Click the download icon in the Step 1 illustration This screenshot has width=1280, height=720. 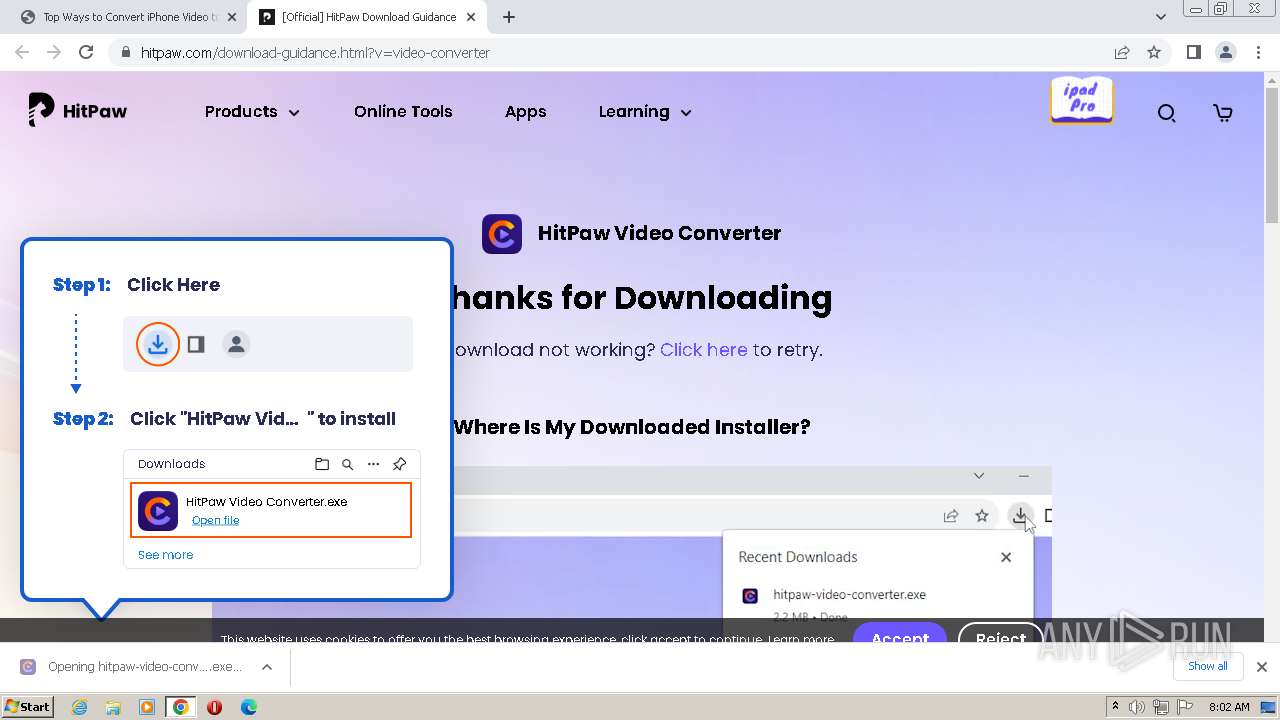coord(157,344)
